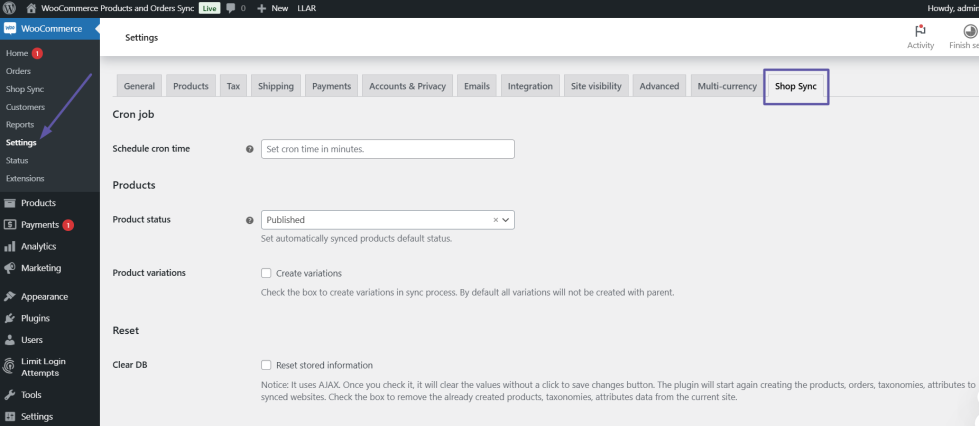Enable the Create variations checkbox
Viewport: 979px width, 426px height.
[266, 273]
